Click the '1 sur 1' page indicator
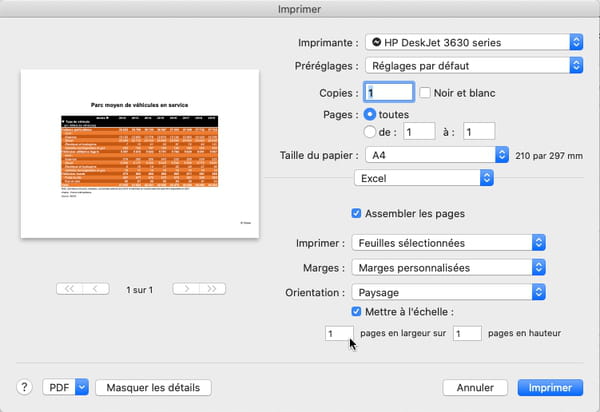Viewport: 600px width, 412px height. (x=140, y=290)
